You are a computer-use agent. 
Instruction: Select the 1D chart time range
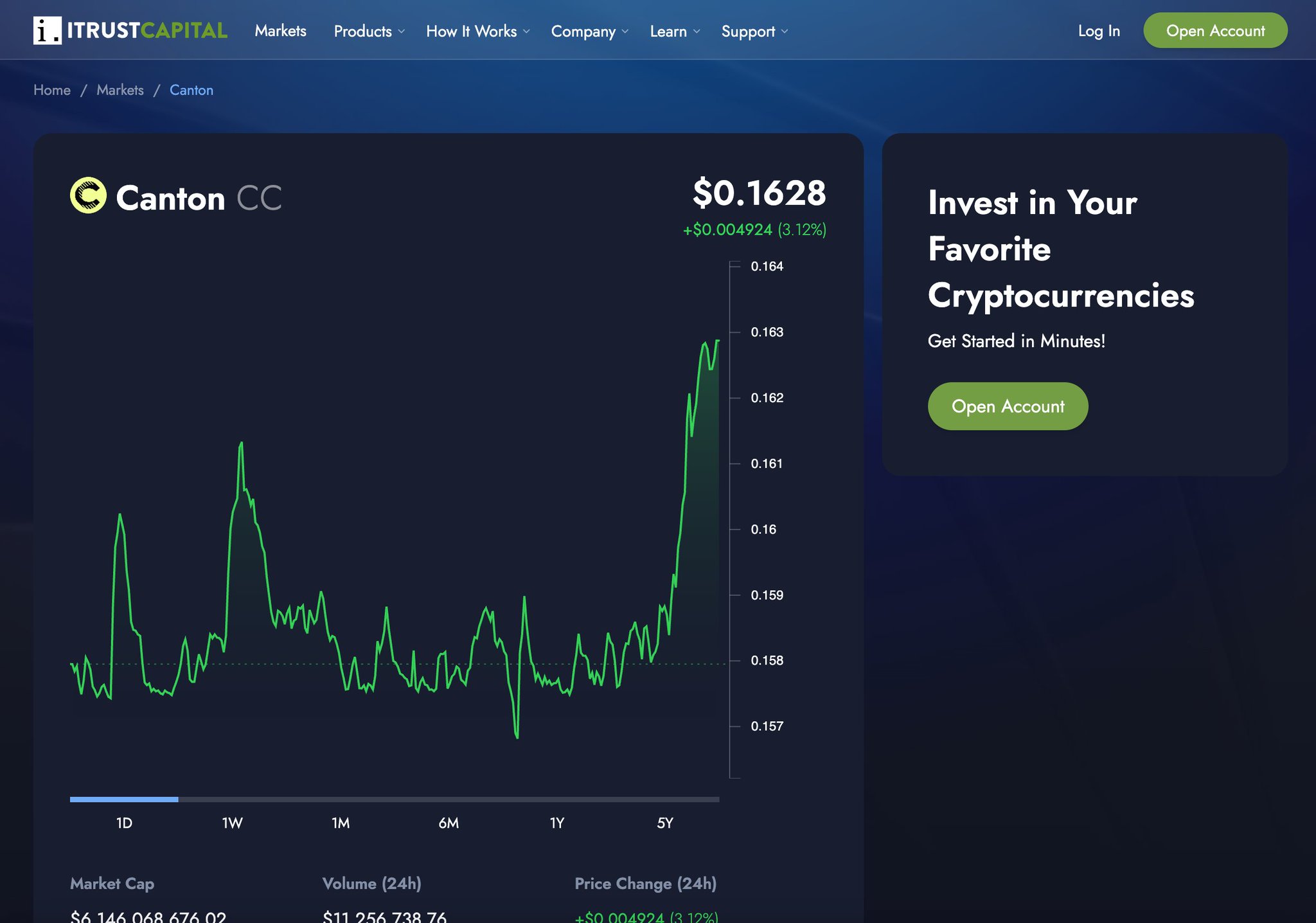point(124,823)
